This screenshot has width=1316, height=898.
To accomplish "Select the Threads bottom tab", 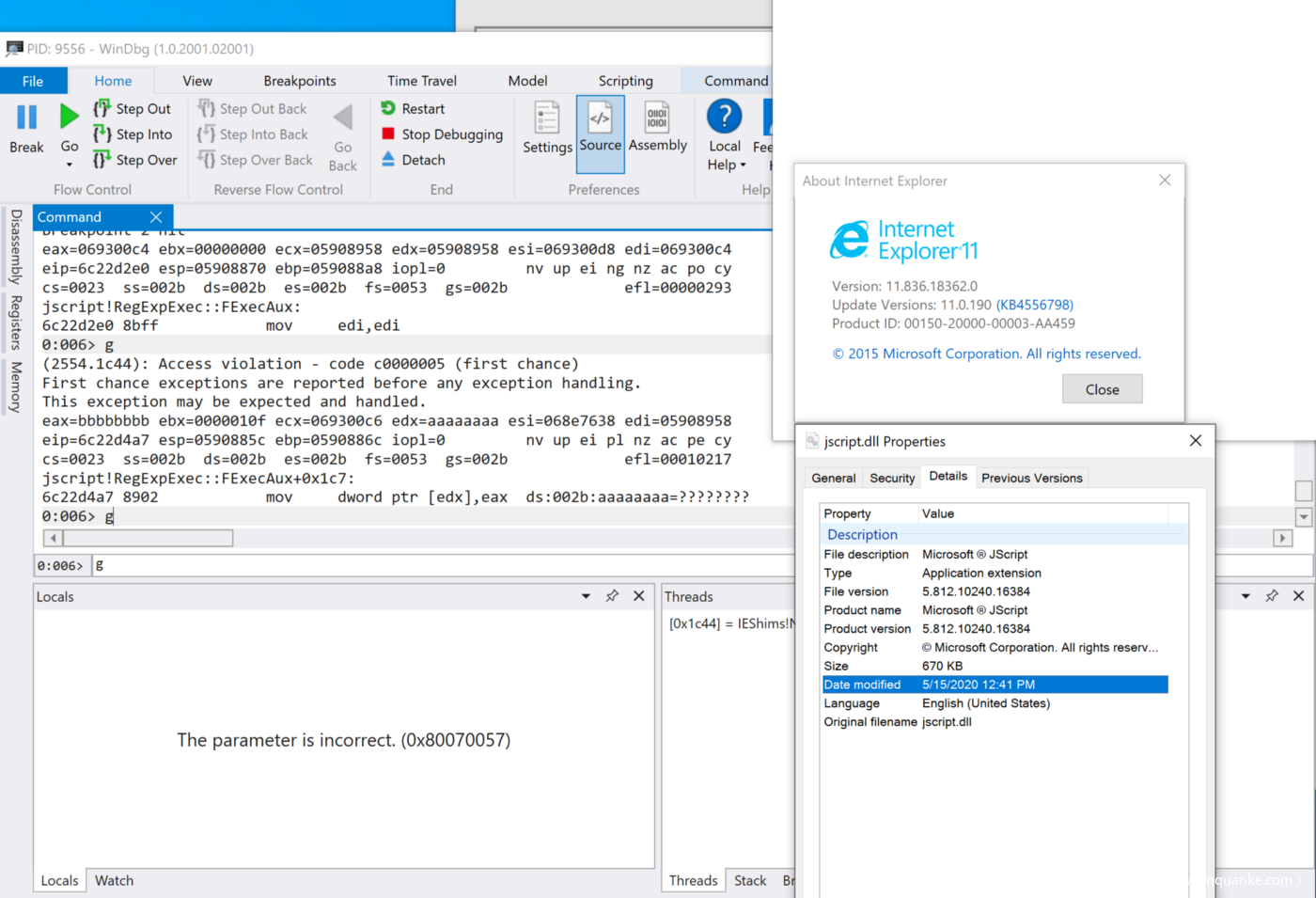I will click(x=694, y=881).
